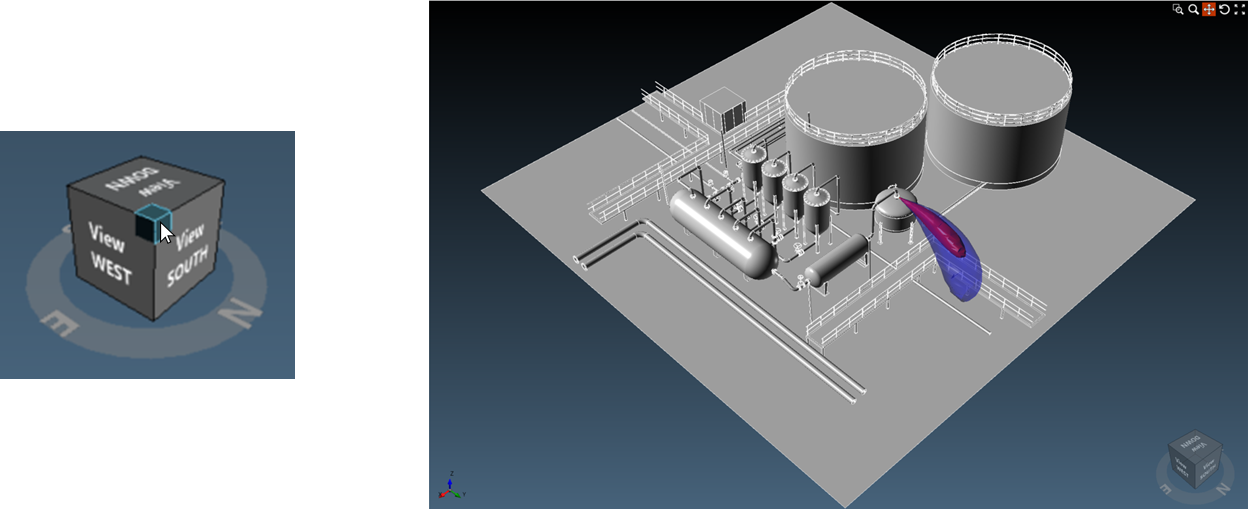Click View WEST face on small navigation cube
1248x509 pixels.
tap(1183, 466)
